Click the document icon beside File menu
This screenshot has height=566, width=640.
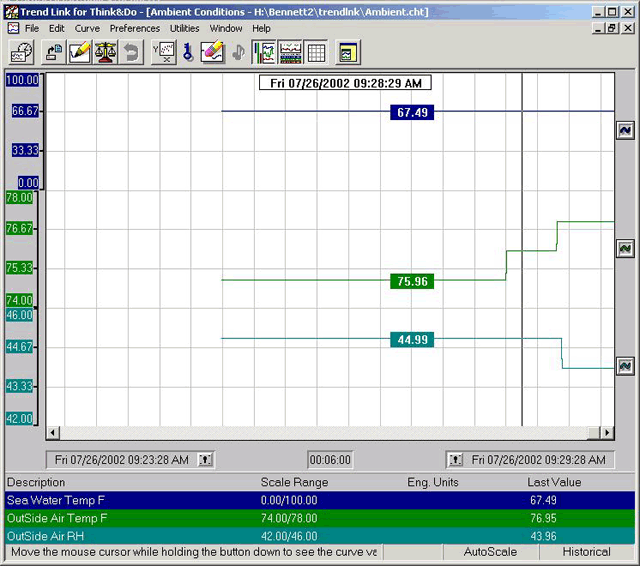click(13, 28)
